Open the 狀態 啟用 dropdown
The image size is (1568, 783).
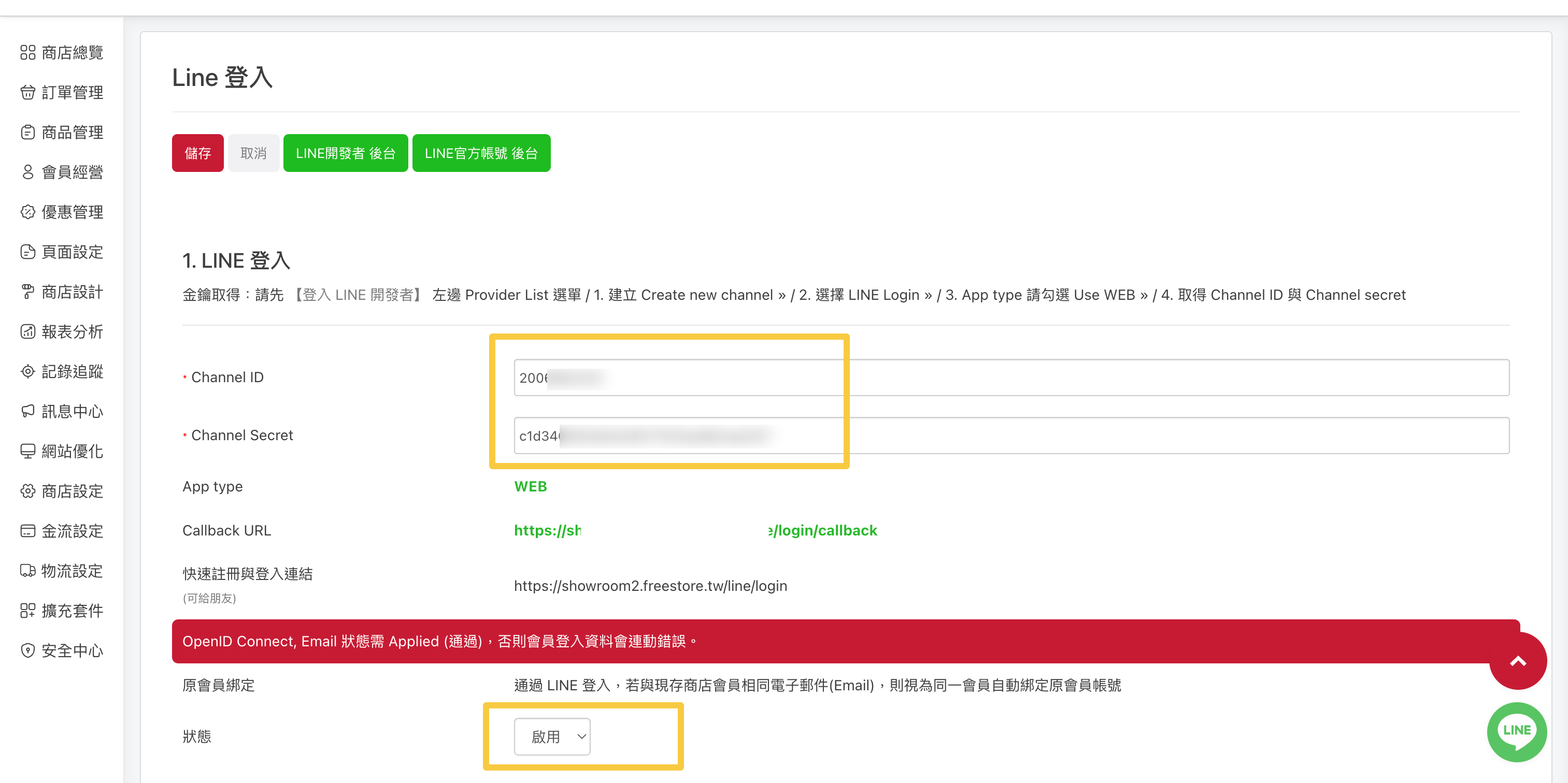coord(551,737)
